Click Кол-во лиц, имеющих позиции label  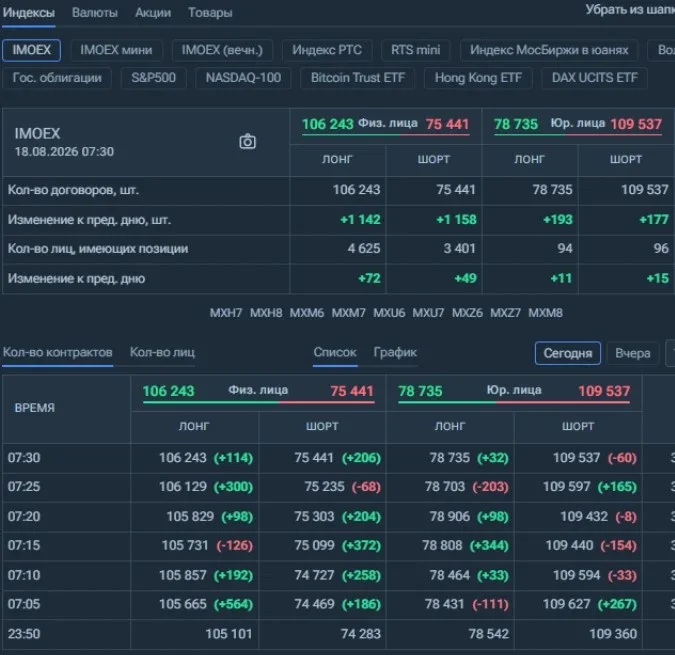[x=98, y=249]
